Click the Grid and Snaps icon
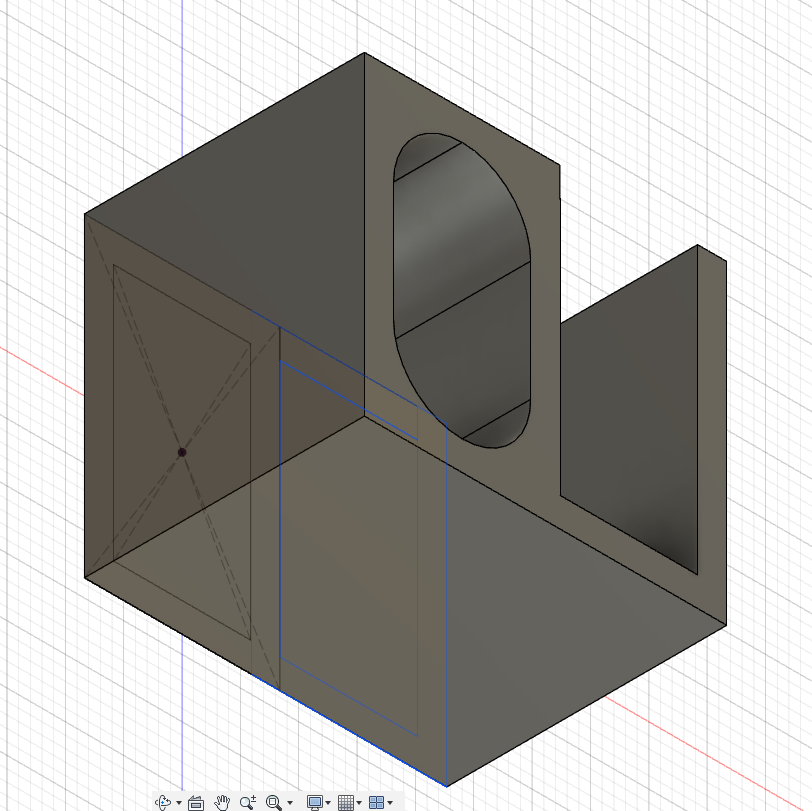812x811 pixels. click(346, 802)
